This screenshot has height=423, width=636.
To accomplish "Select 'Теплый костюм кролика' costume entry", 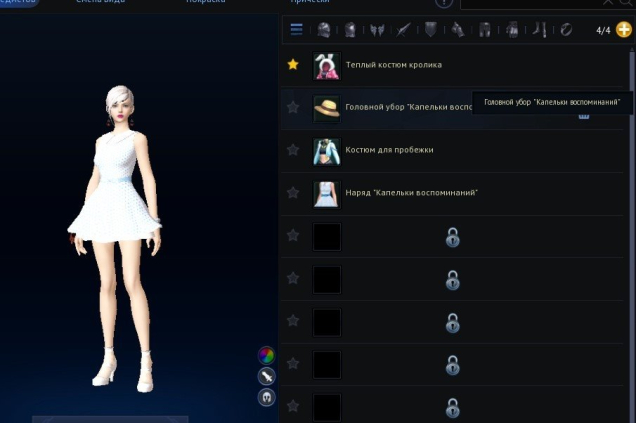I will 393,65.
